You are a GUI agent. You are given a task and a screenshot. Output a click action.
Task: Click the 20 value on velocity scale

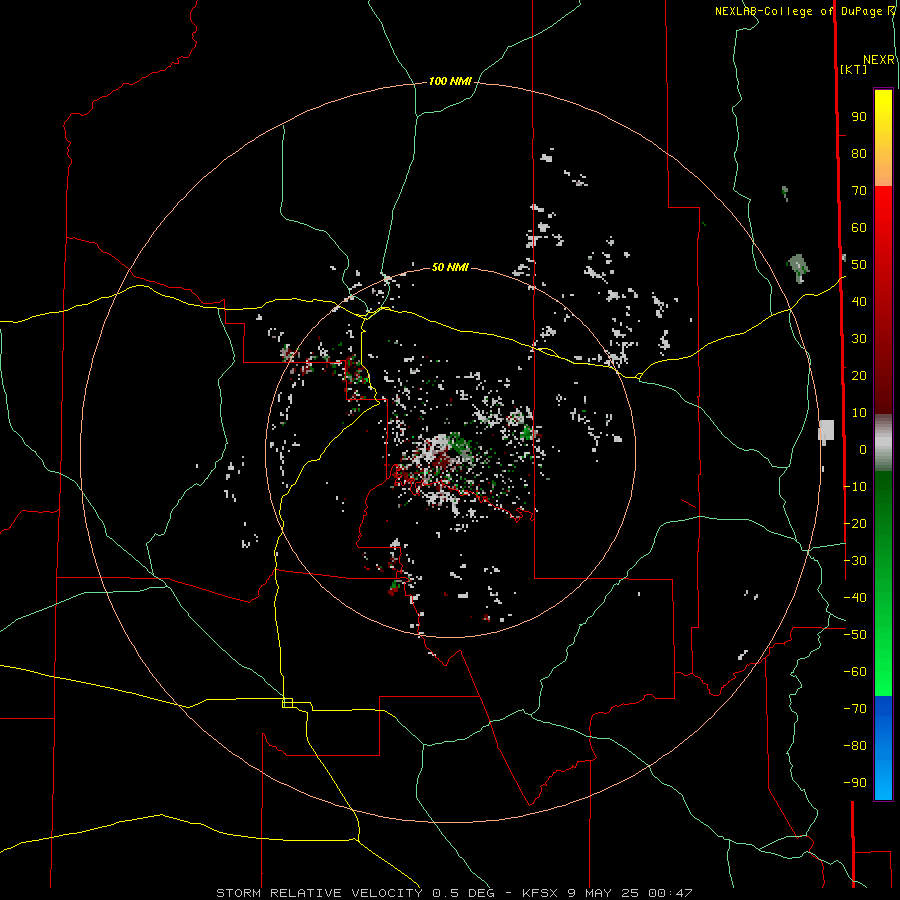click(859, 376)
